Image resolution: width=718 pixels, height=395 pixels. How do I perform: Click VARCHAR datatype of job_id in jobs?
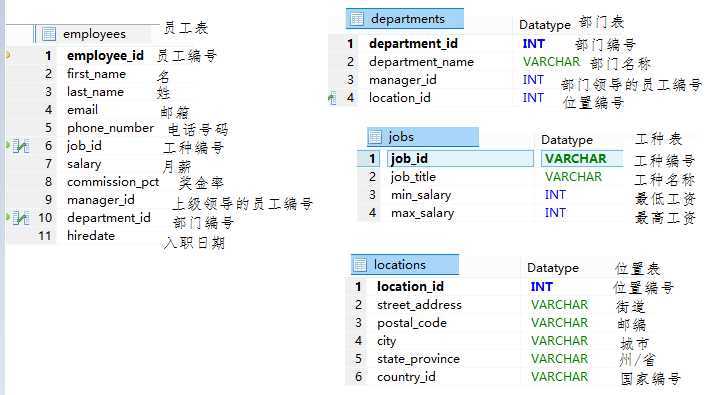[576, 158]
